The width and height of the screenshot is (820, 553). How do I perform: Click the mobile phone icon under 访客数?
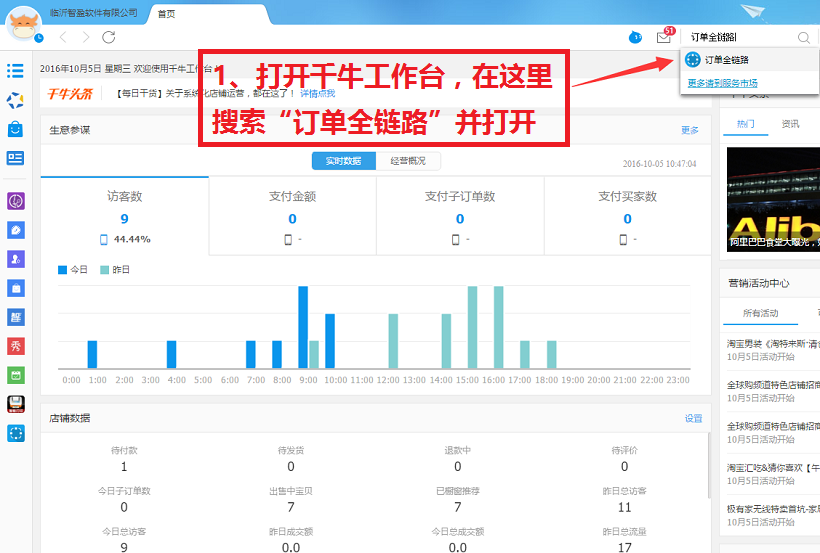[104, 240]
